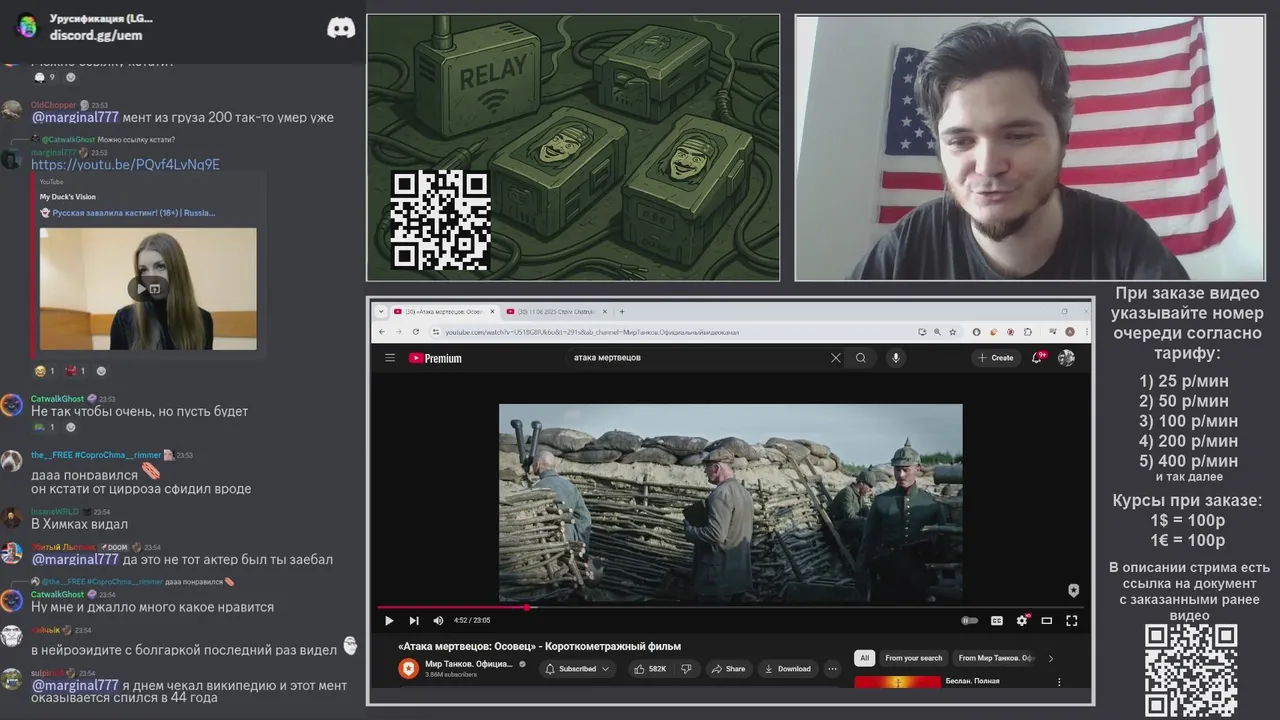
Task: Start voice search with microphone icon
Action: coord(896,358)
